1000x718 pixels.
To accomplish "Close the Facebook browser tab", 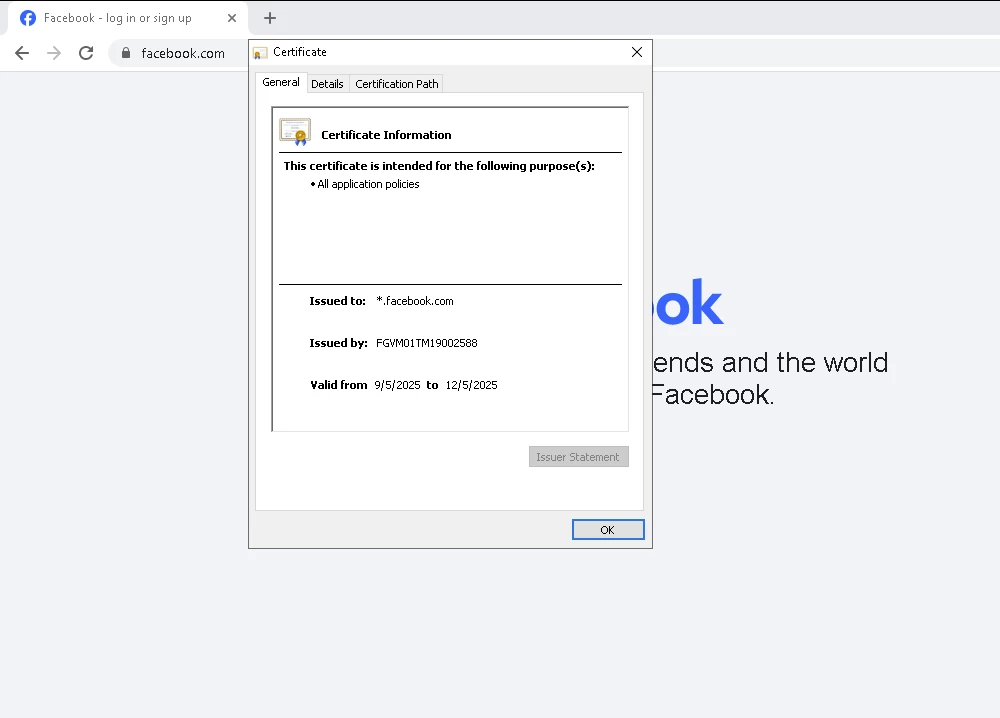I will point(232,18).
